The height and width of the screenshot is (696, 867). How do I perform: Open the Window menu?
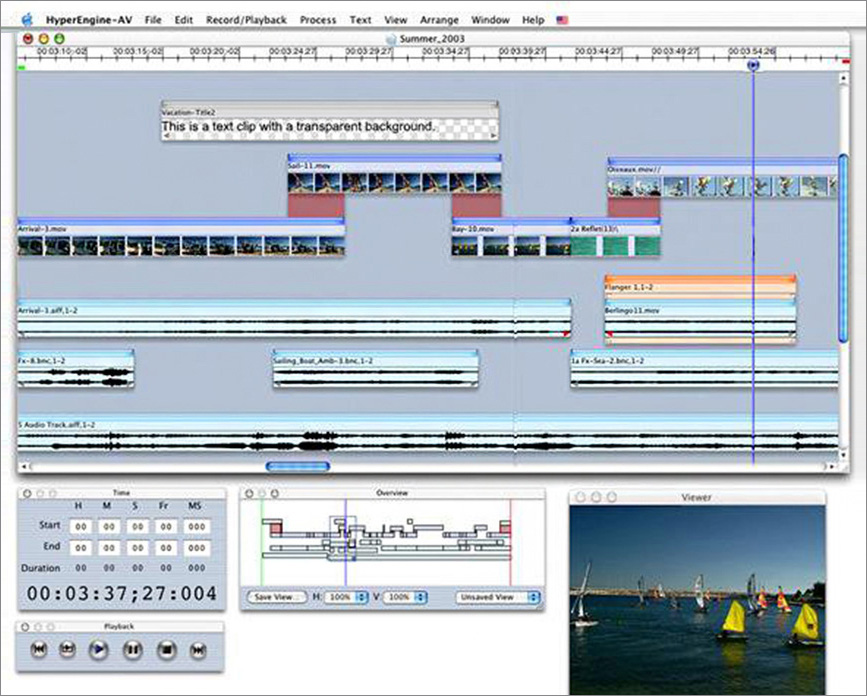[x=490, y=20]
